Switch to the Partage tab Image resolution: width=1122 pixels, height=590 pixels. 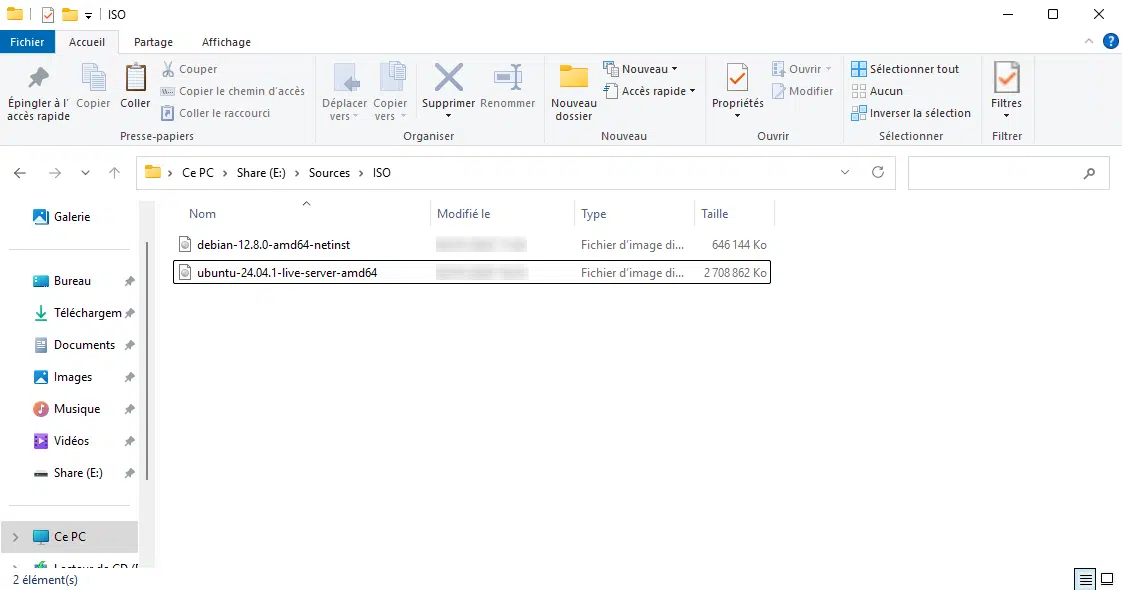click(x=153, y=42)
